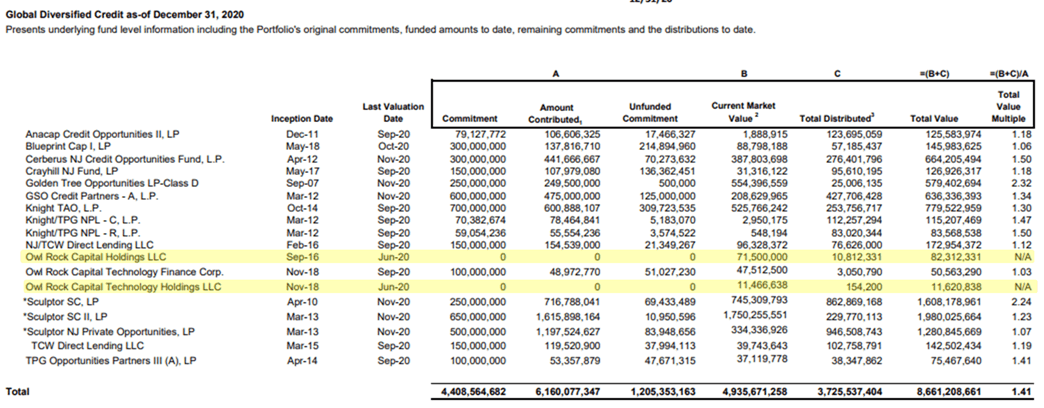Image resolution: width=1044 pixels, height=408 pixels.
Task: Click Sculptor SC II contributed 1,615,898,164
Action: click(x=569, y=317)
